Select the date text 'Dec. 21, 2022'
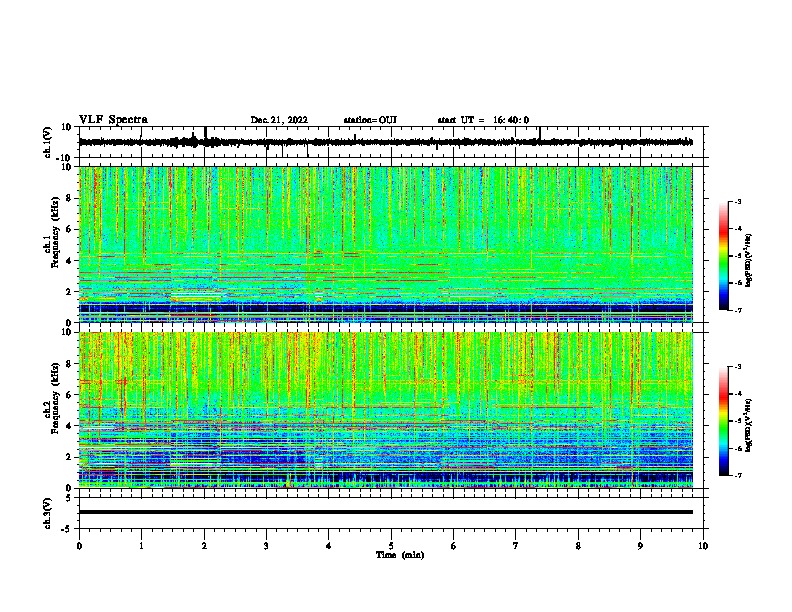This screenshot has width=792, height=612. point(279,120)
